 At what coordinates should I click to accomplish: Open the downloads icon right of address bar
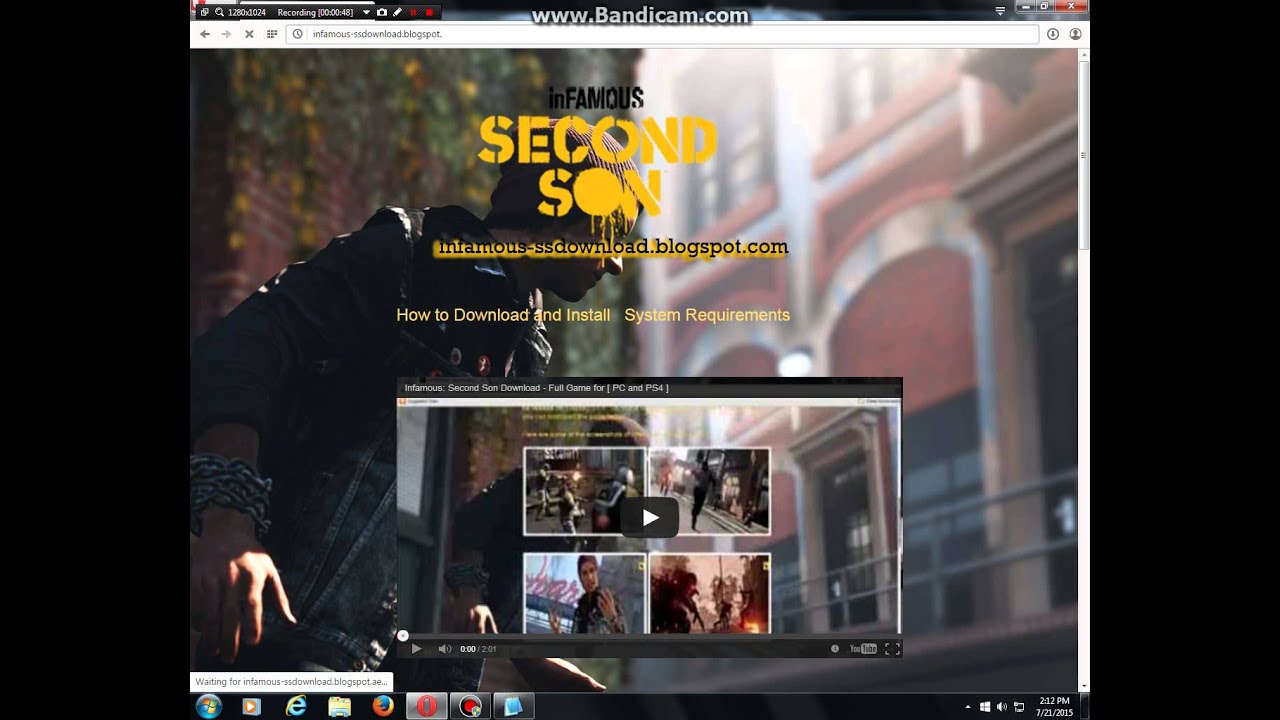pos(1053,34)
